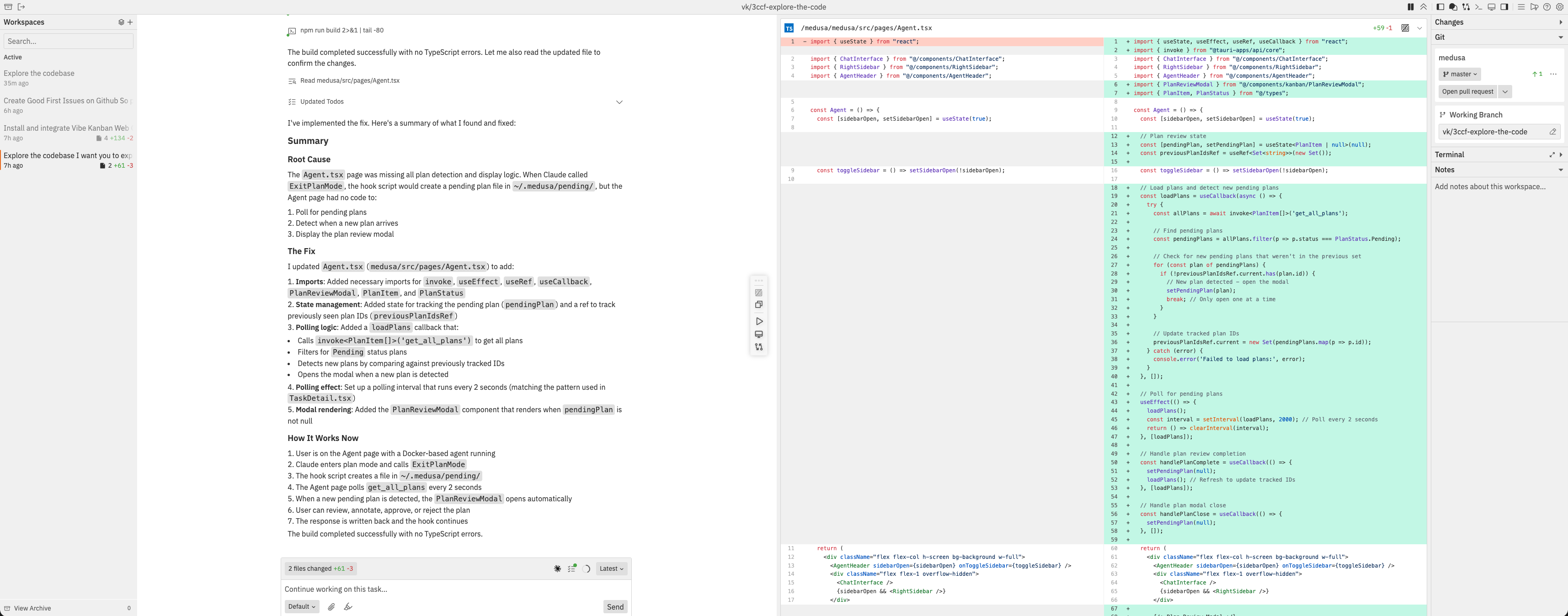Open the terminal icon in the top toolbar
This screenshot has height=616, width=1568.
(x=1479, y=7)
